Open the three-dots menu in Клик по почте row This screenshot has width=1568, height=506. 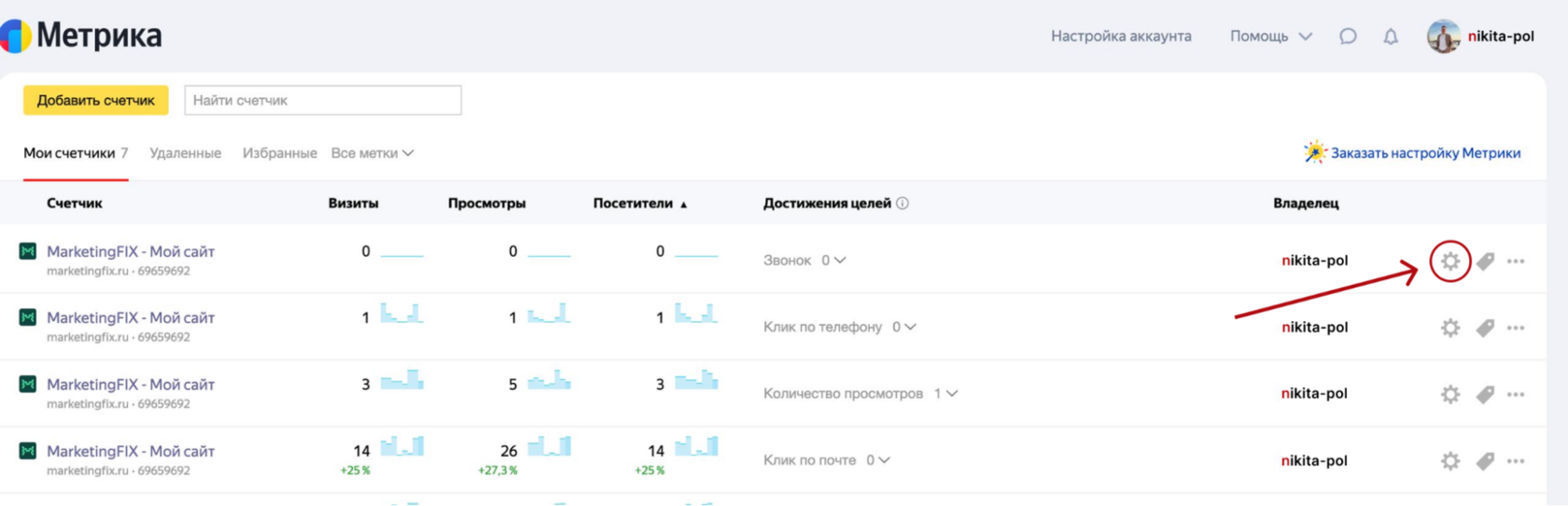[1516, 461]
